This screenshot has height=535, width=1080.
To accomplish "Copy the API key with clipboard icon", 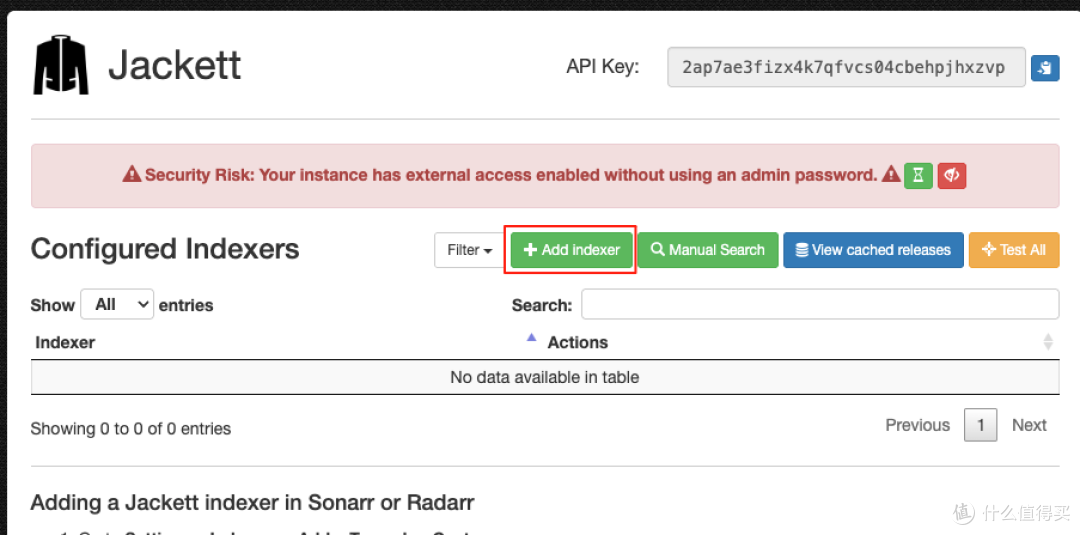I will tap(1045, 67).
